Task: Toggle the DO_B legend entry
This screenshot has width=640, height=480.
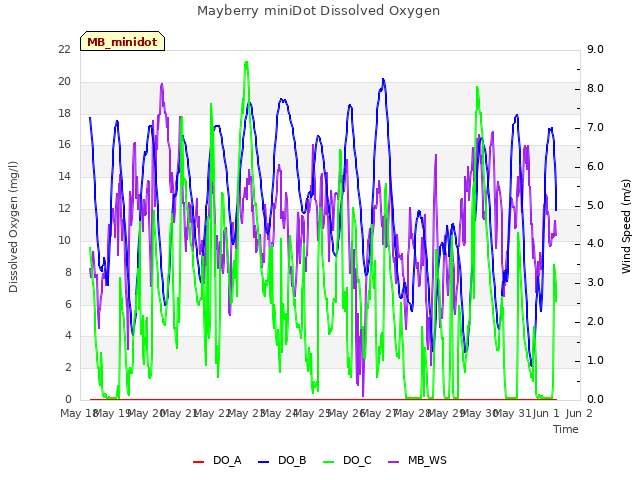Action: 282,460
